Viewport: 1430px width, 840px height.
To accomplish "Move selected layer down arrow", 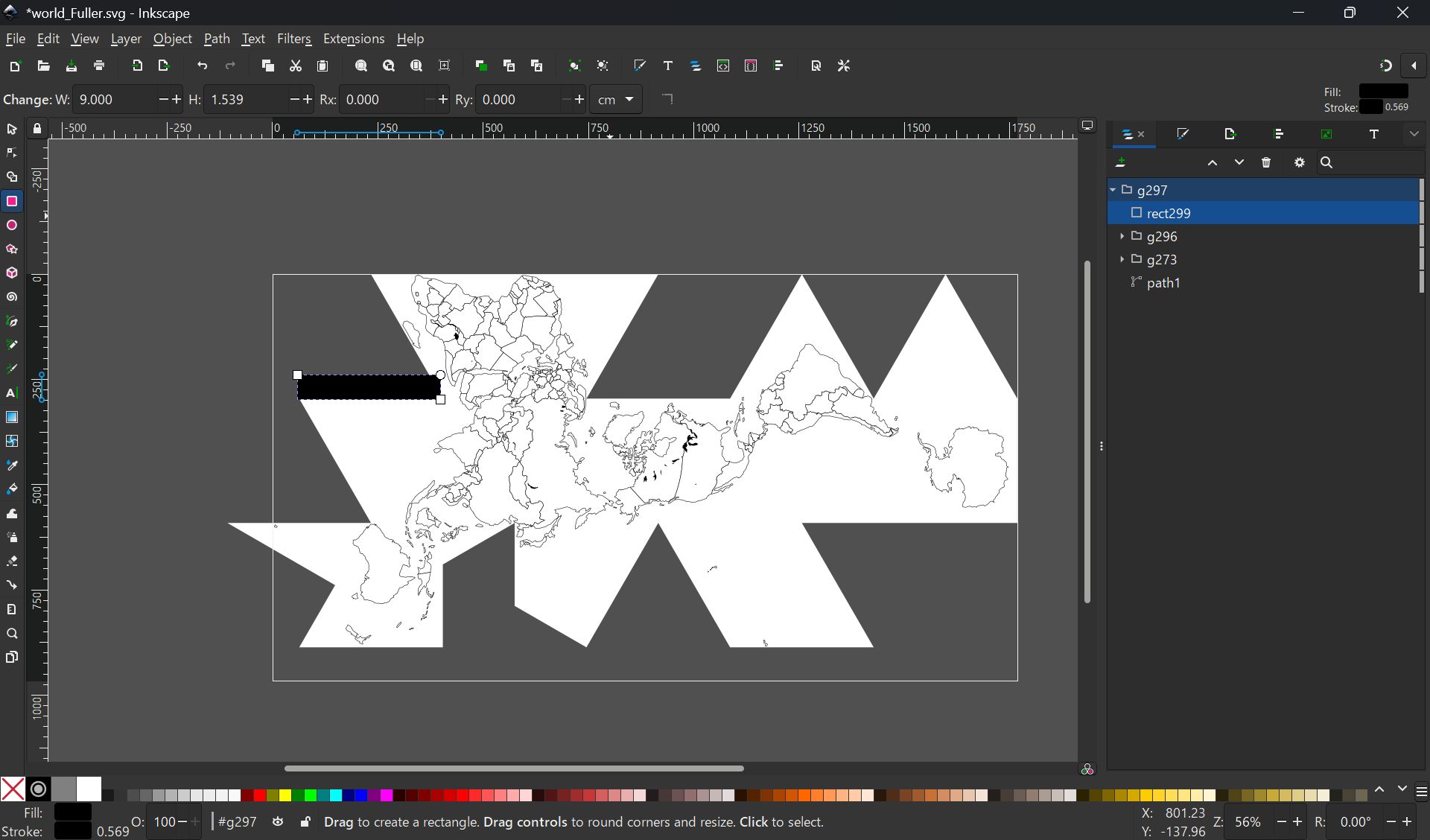I will (1239, 162).
